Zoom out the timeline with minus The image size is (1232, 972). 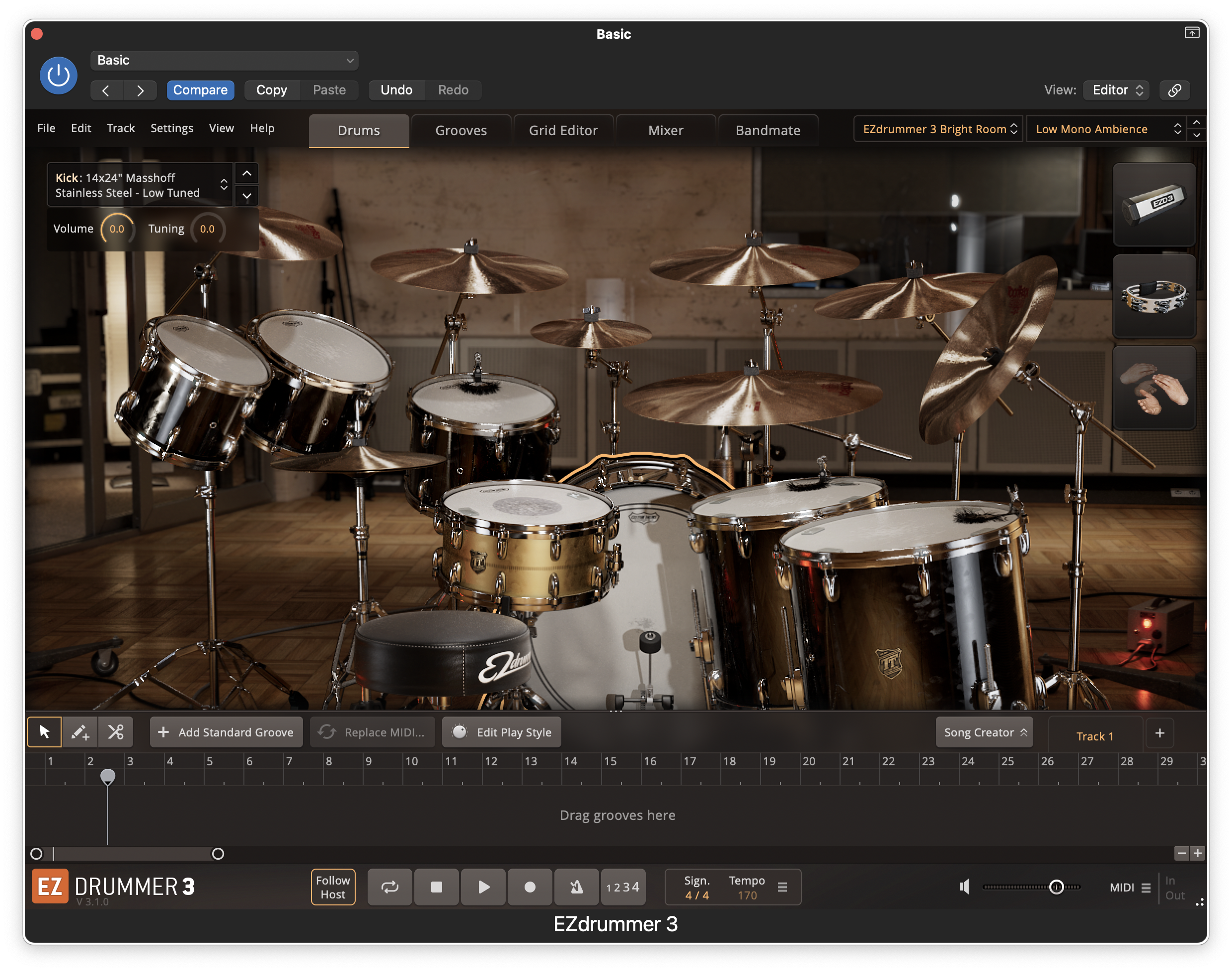pyautogui.click(x=1181, y=853)
